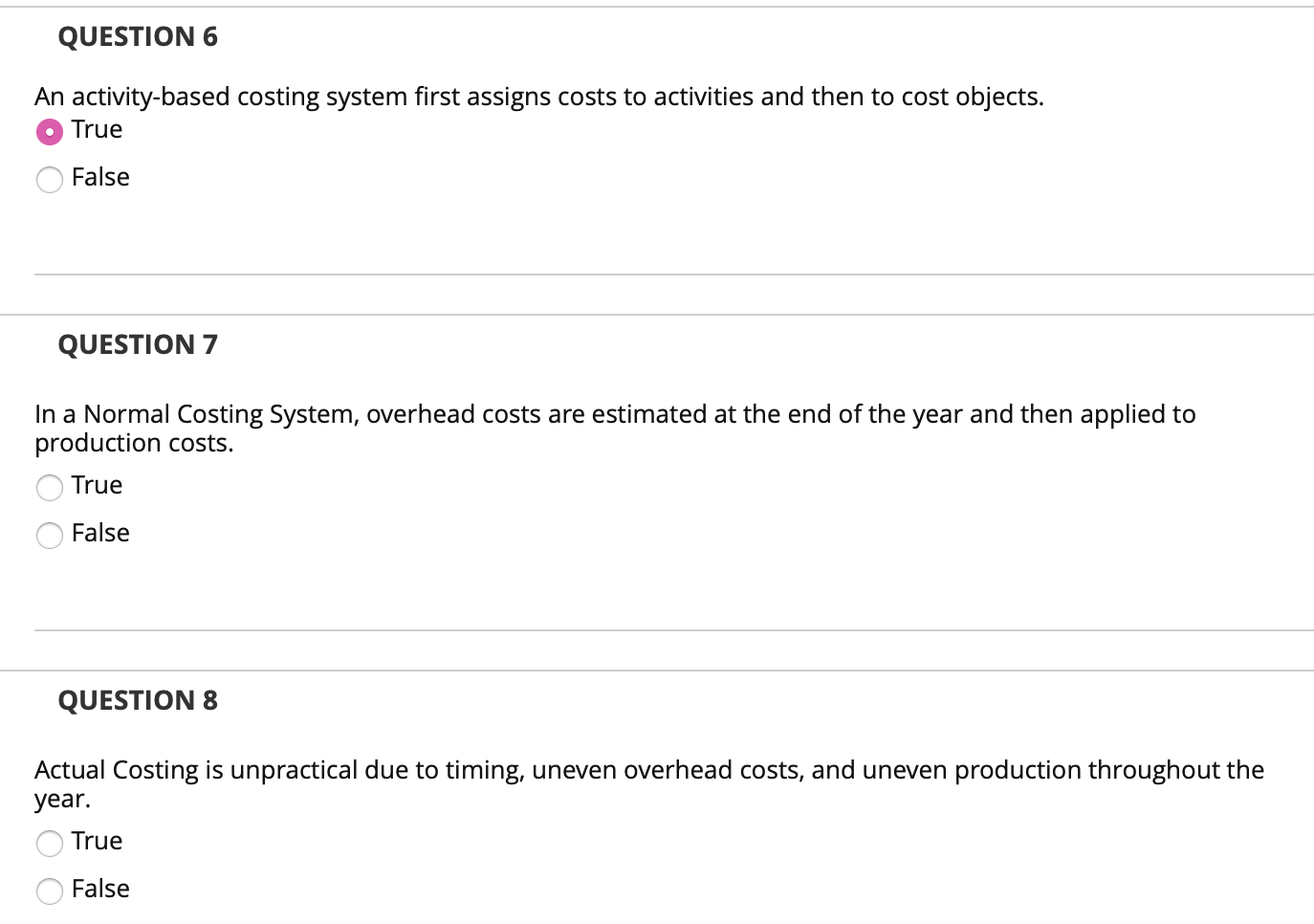Select False for Question 6
Viewport: 1314px width, 924px height.
pos(50,179)
